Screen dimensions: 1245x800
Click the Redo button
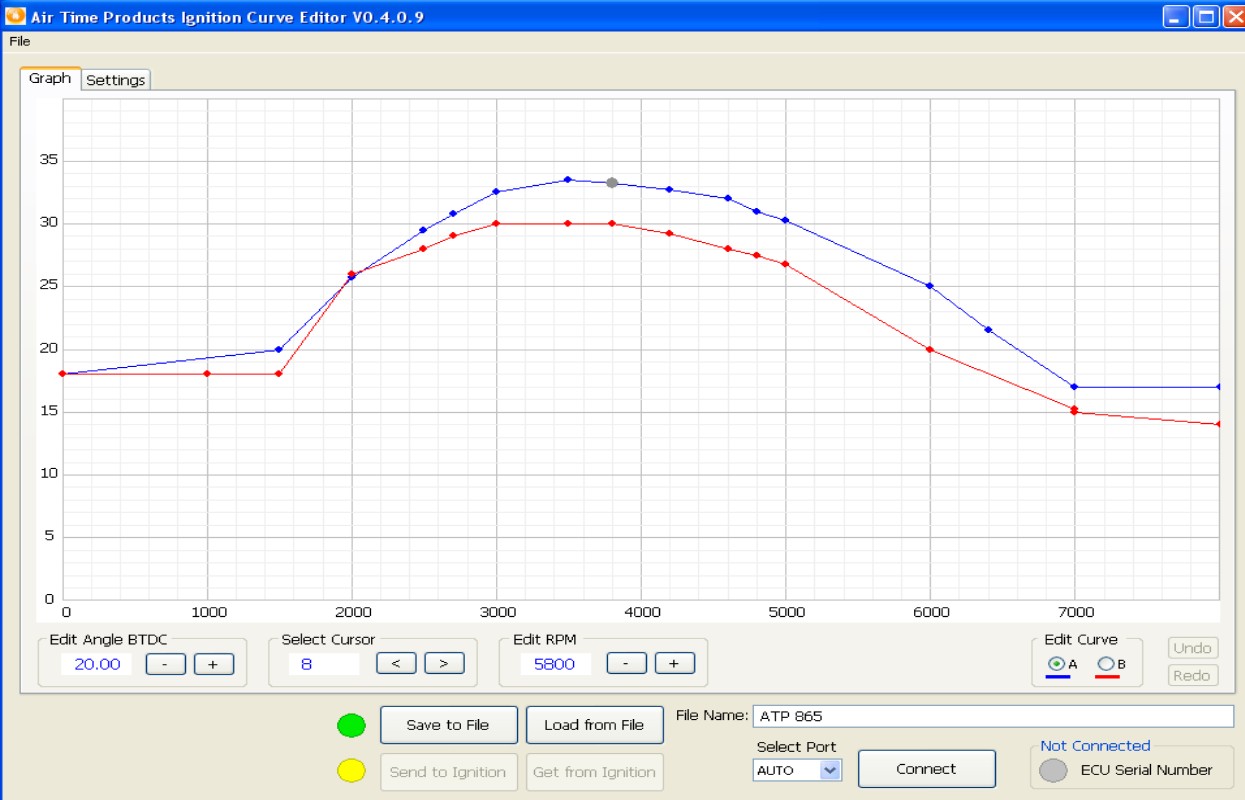tap(1193, 676)
